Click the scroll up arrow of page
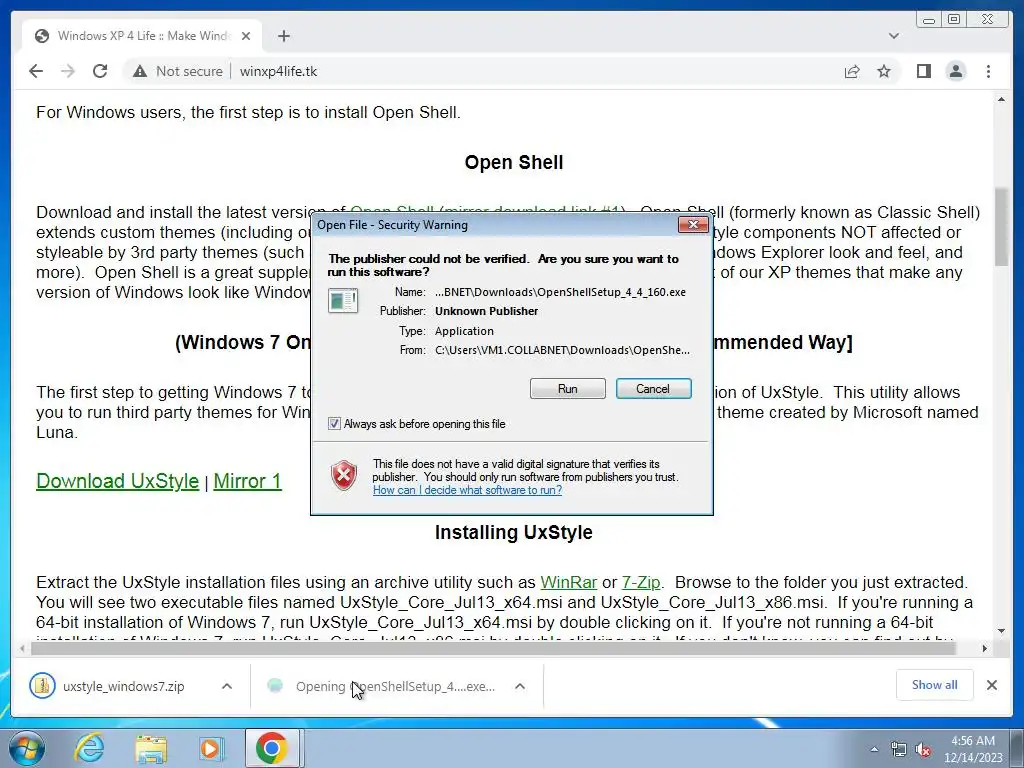The image size is (1024, 768). (1001, 100)
